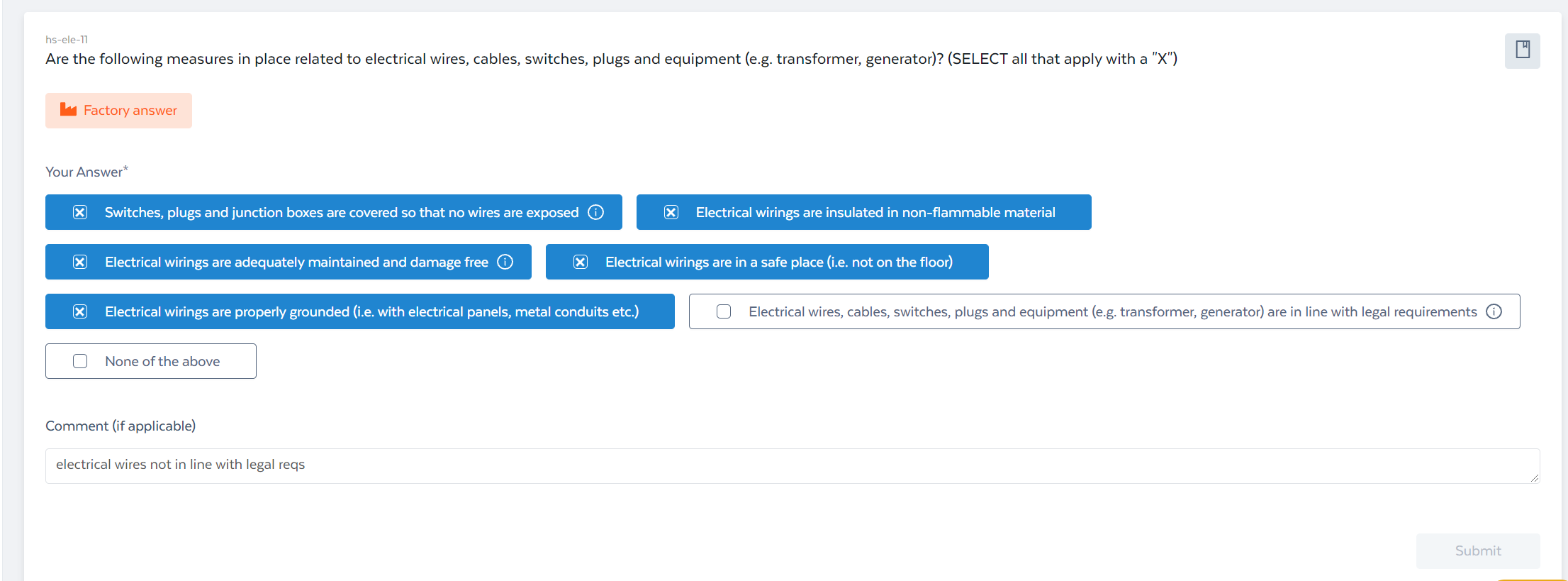Open info icon for switches and plugs option

[596, 212]
